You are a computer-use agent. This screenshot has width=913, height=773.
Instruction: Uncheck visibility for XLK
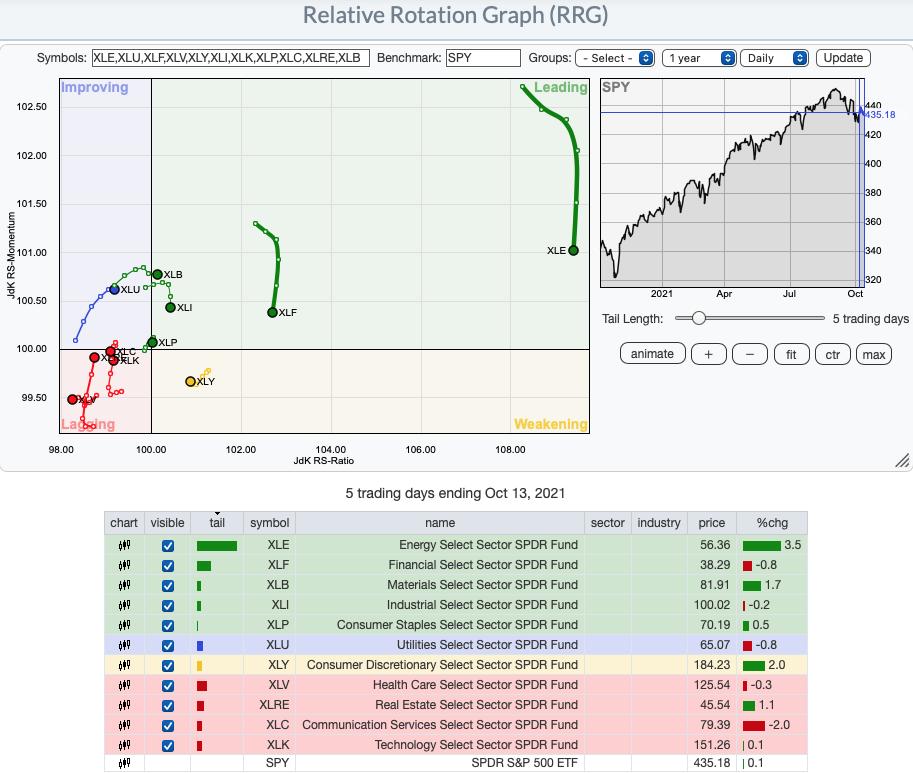pyautogui.click(x=168, y=746)
